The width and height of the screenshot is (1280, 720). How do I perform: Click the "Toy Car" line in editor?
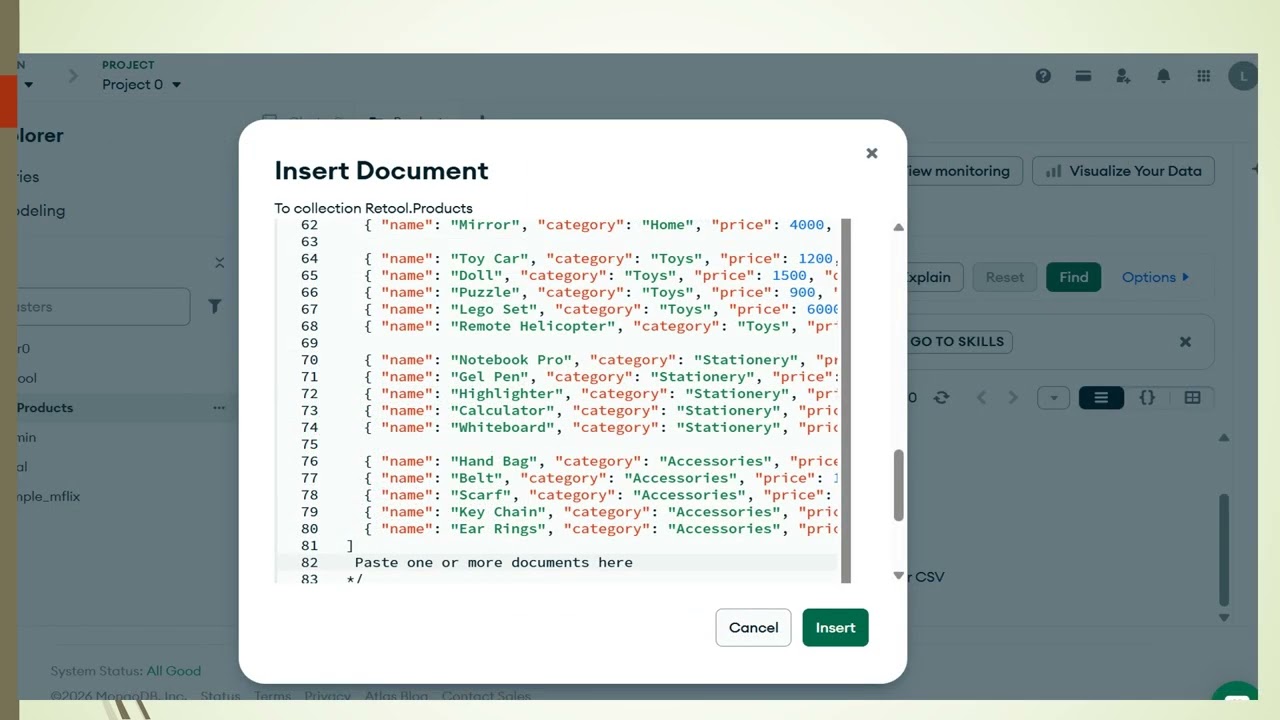click(600, 258)
